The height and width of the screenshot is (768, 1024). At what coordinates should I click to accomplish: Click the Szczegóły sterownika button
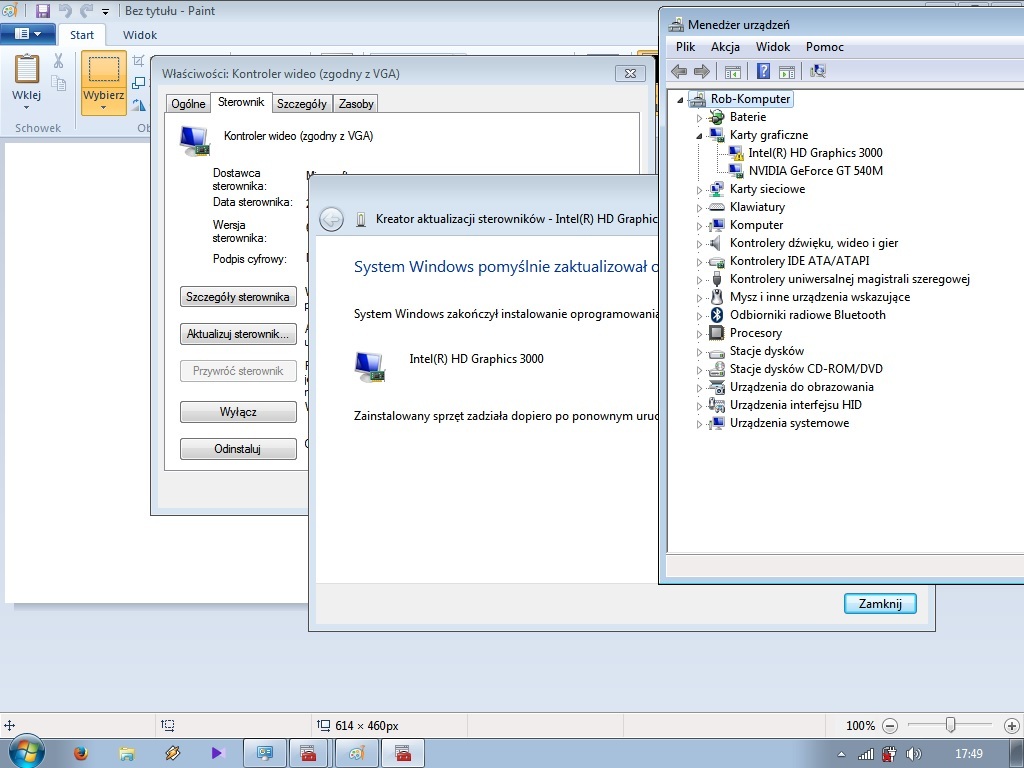coord(238,296)
